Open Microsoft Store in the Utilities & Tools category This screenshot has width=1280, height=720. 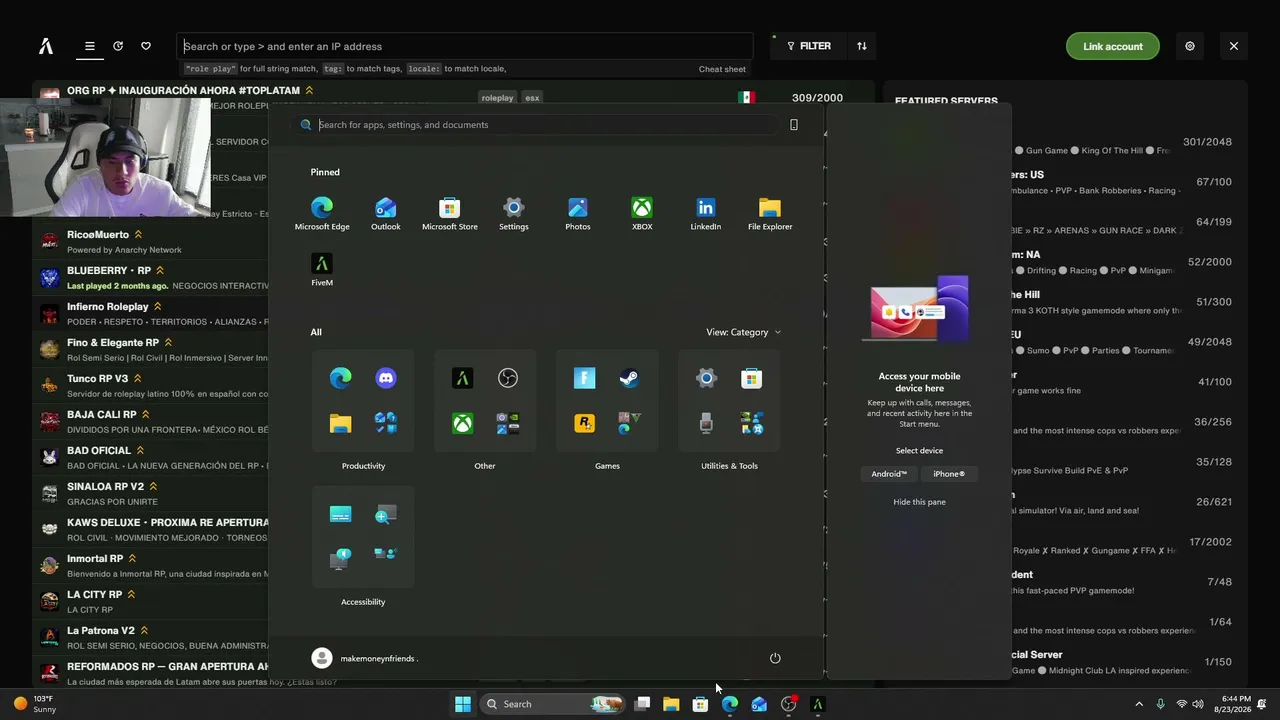tap(752, 378)
